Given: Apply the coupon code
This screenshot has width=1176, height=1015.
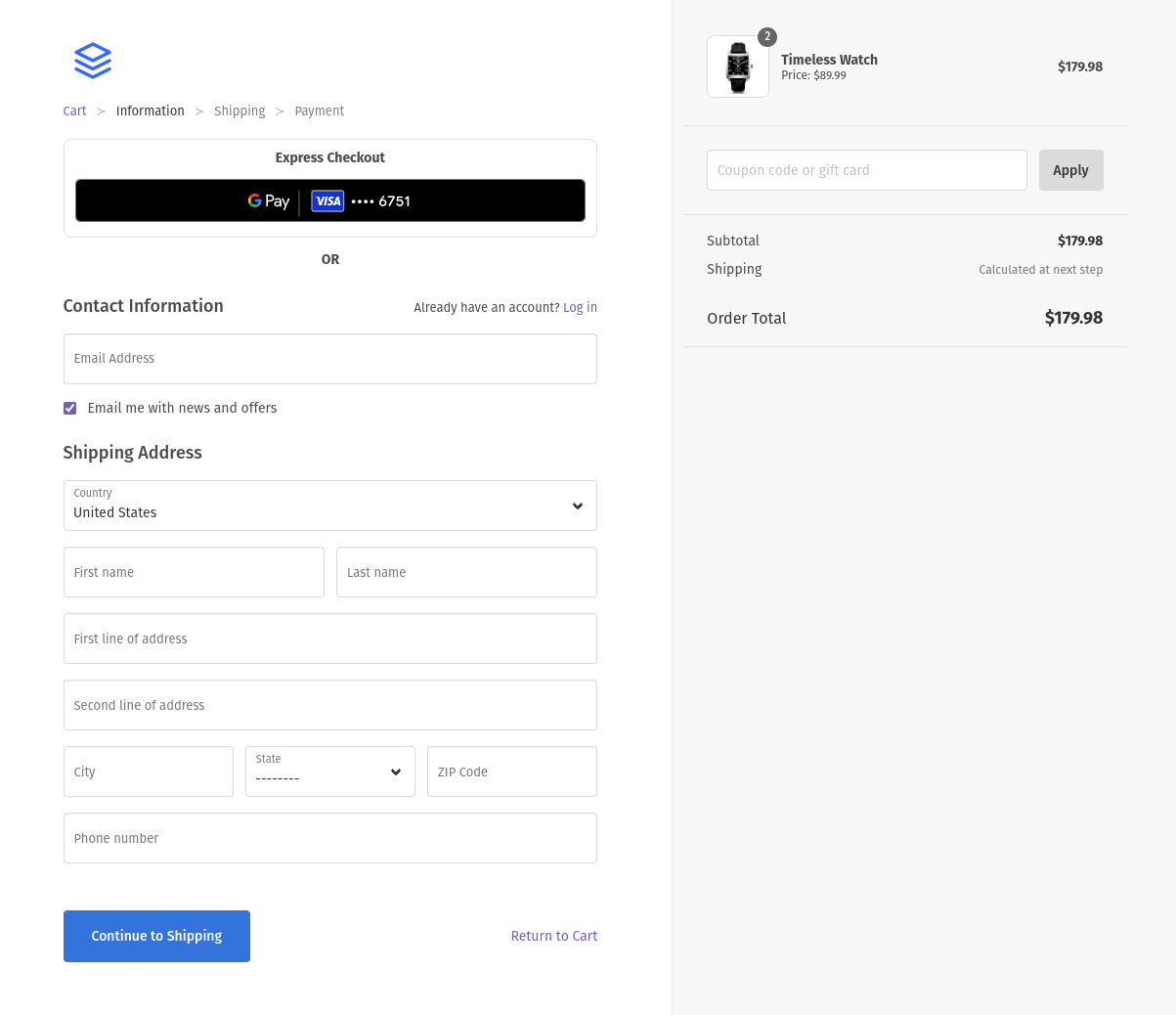Looking at the screenshot, I should tap(1070, 170).
